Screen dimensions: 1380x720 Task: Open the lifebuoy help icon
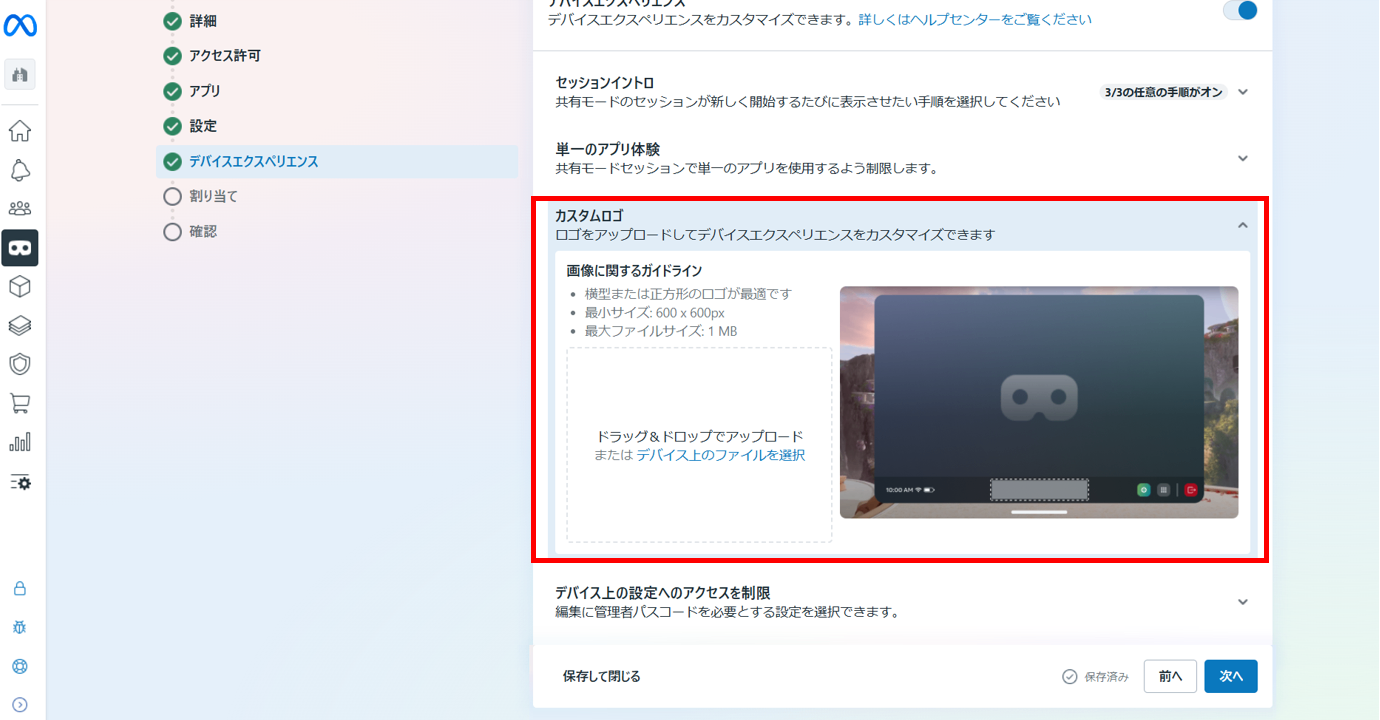[x=20, y=667]
